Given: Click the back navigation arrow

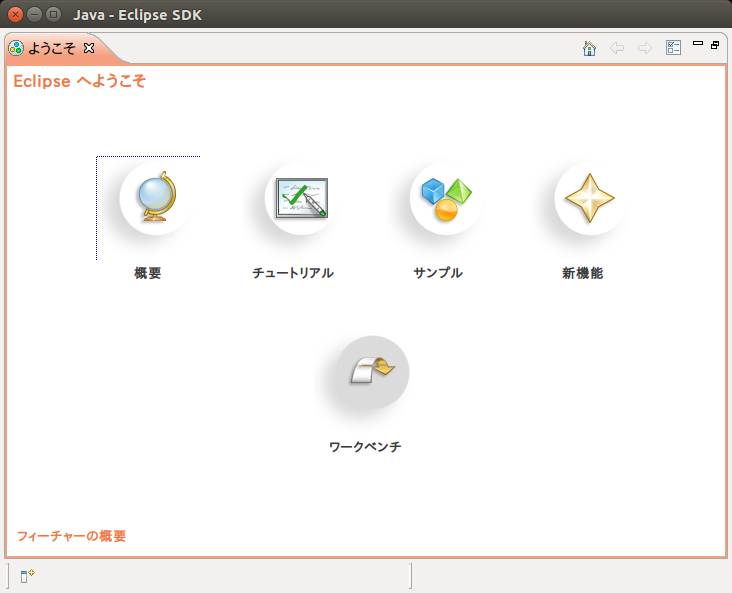Looking at the screenshot, I should coord(617,48).
